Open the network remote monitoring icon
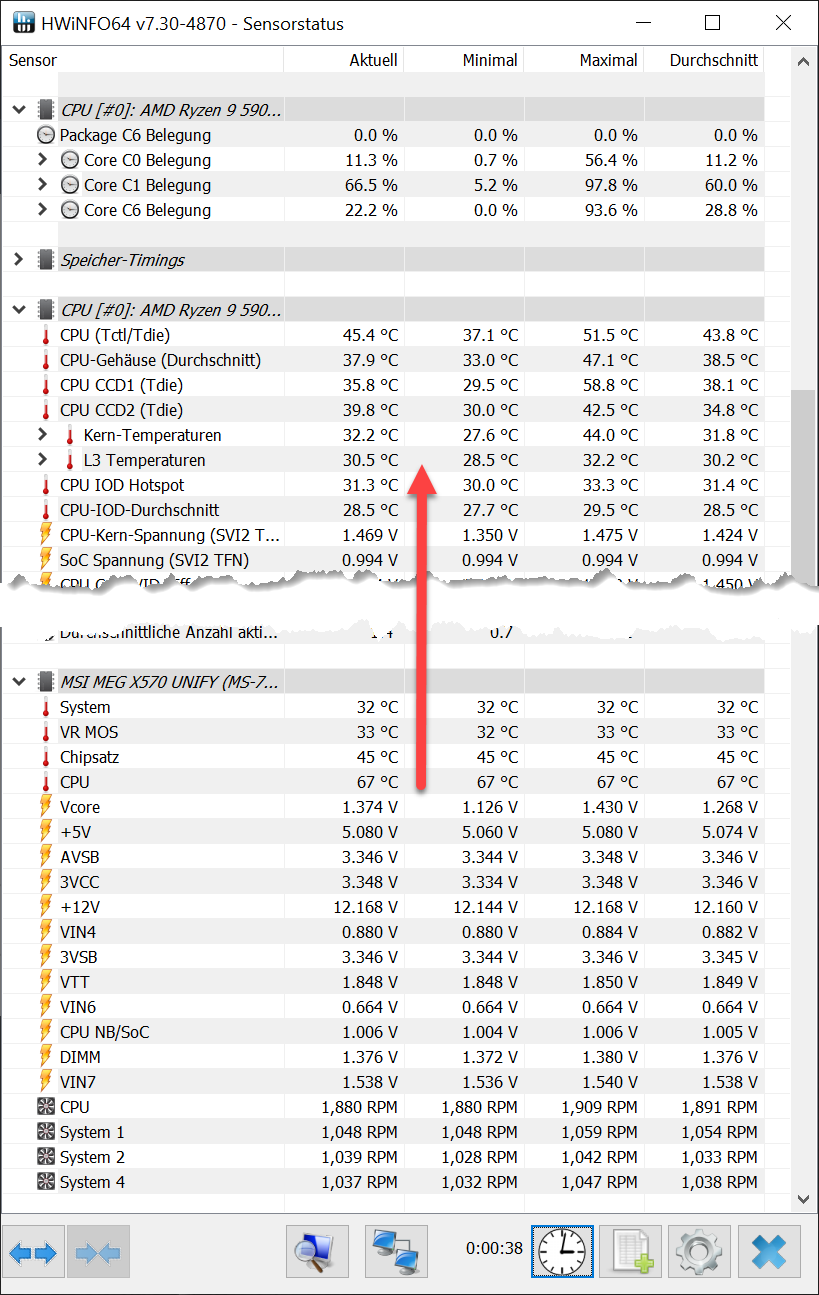The width and height of the screenshot is (819, 1295). point(396,1252)
